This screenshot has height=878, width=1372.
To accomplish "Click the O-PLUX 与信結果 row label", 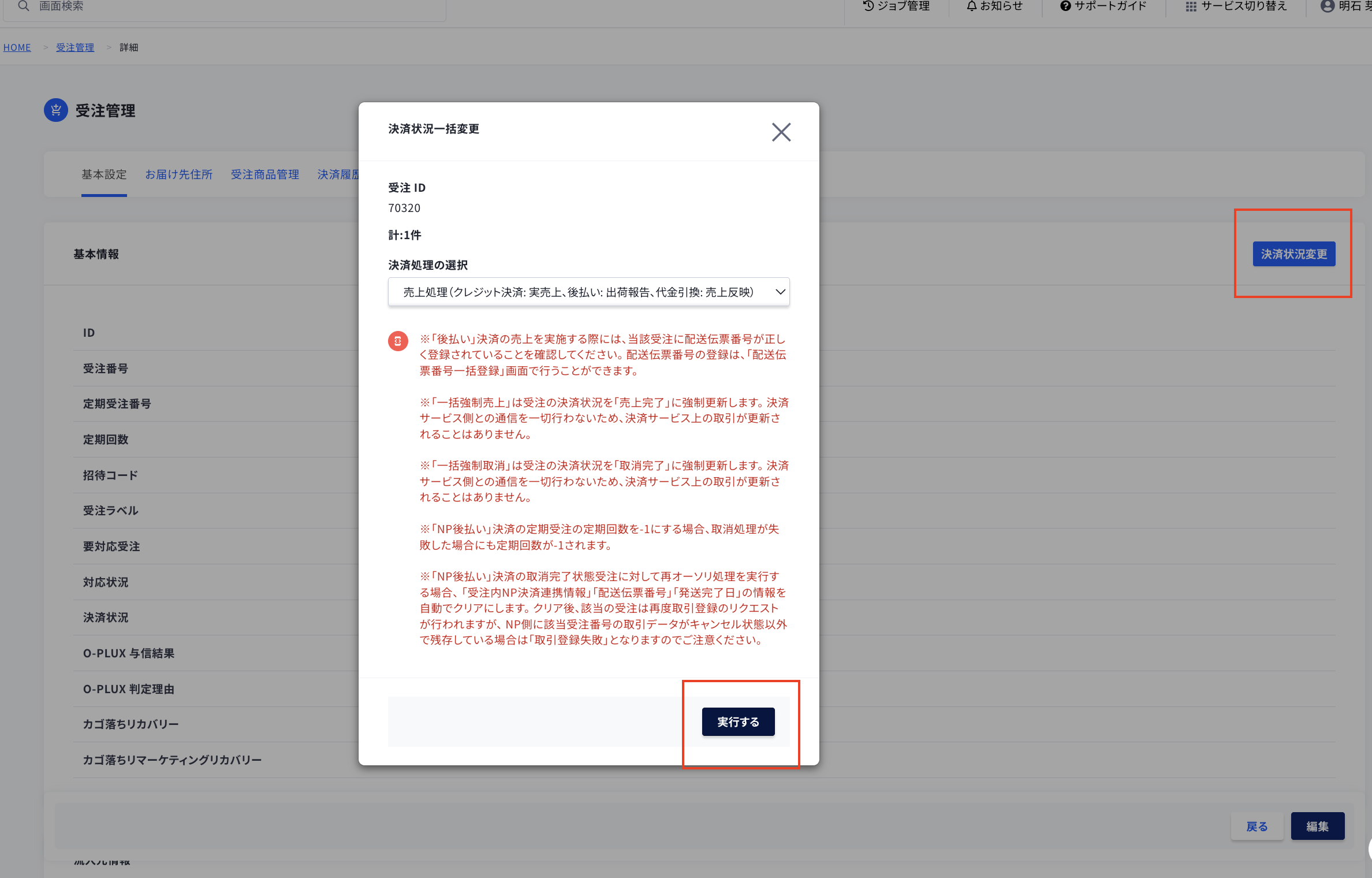I will point(129,653).
